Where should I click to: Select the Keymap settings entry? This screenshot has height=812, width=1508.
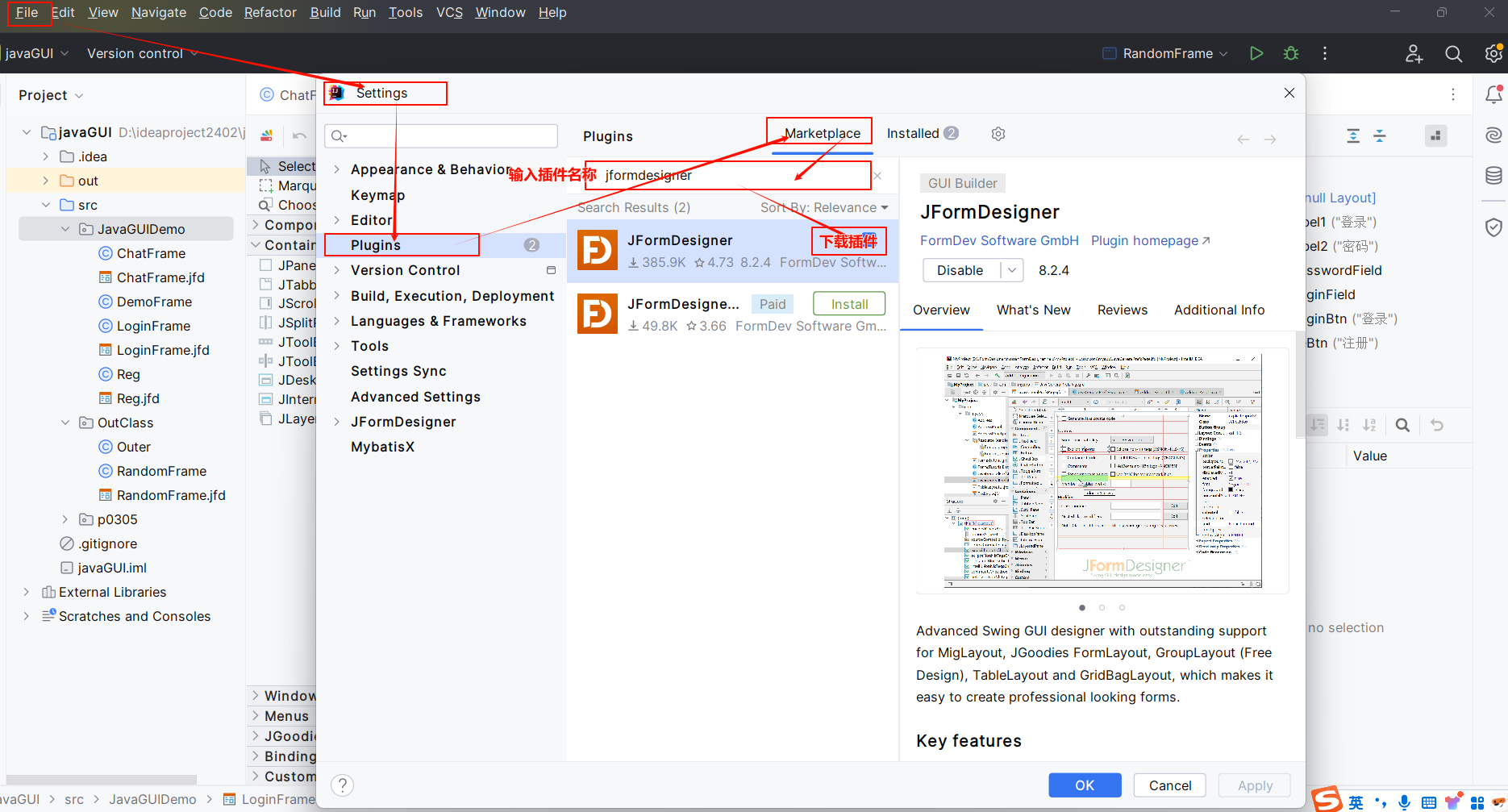[377, 195]
